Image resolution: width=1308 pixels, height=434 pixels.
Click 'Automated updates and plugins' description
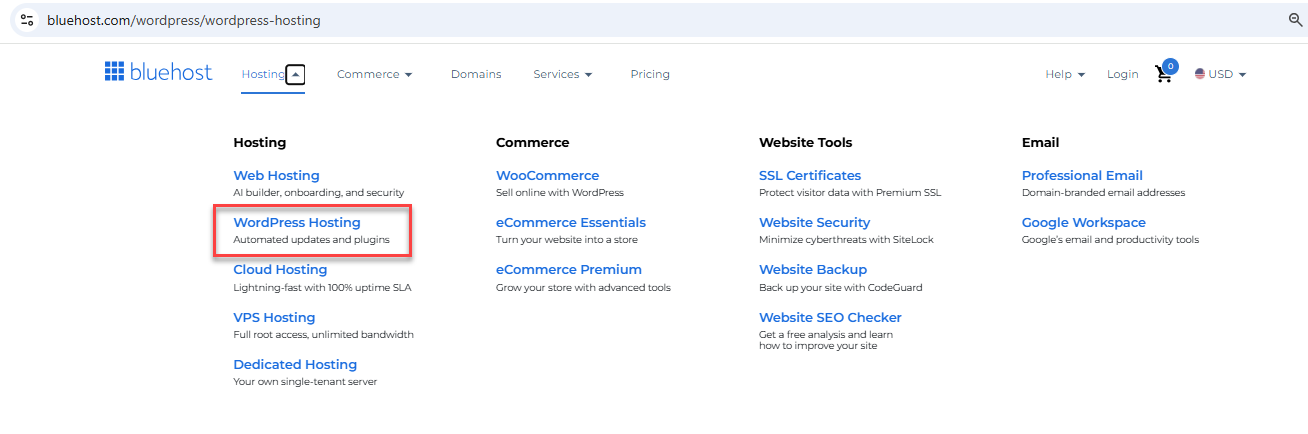pyautogui.click(x=311, y=240)
